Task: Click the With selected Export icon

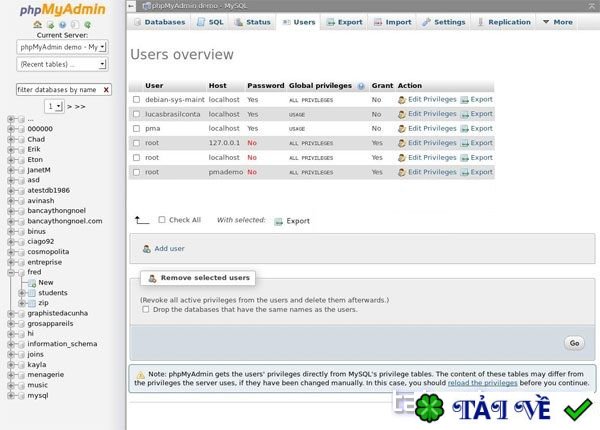Action: pos(279,221)
